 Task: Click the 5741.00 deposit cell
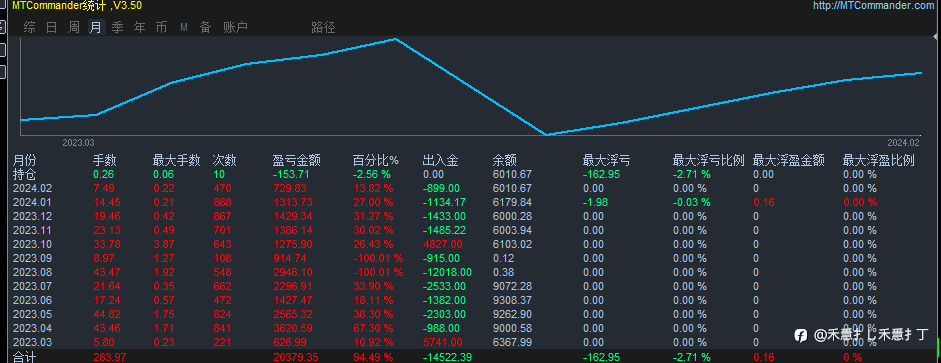point(442,342)
